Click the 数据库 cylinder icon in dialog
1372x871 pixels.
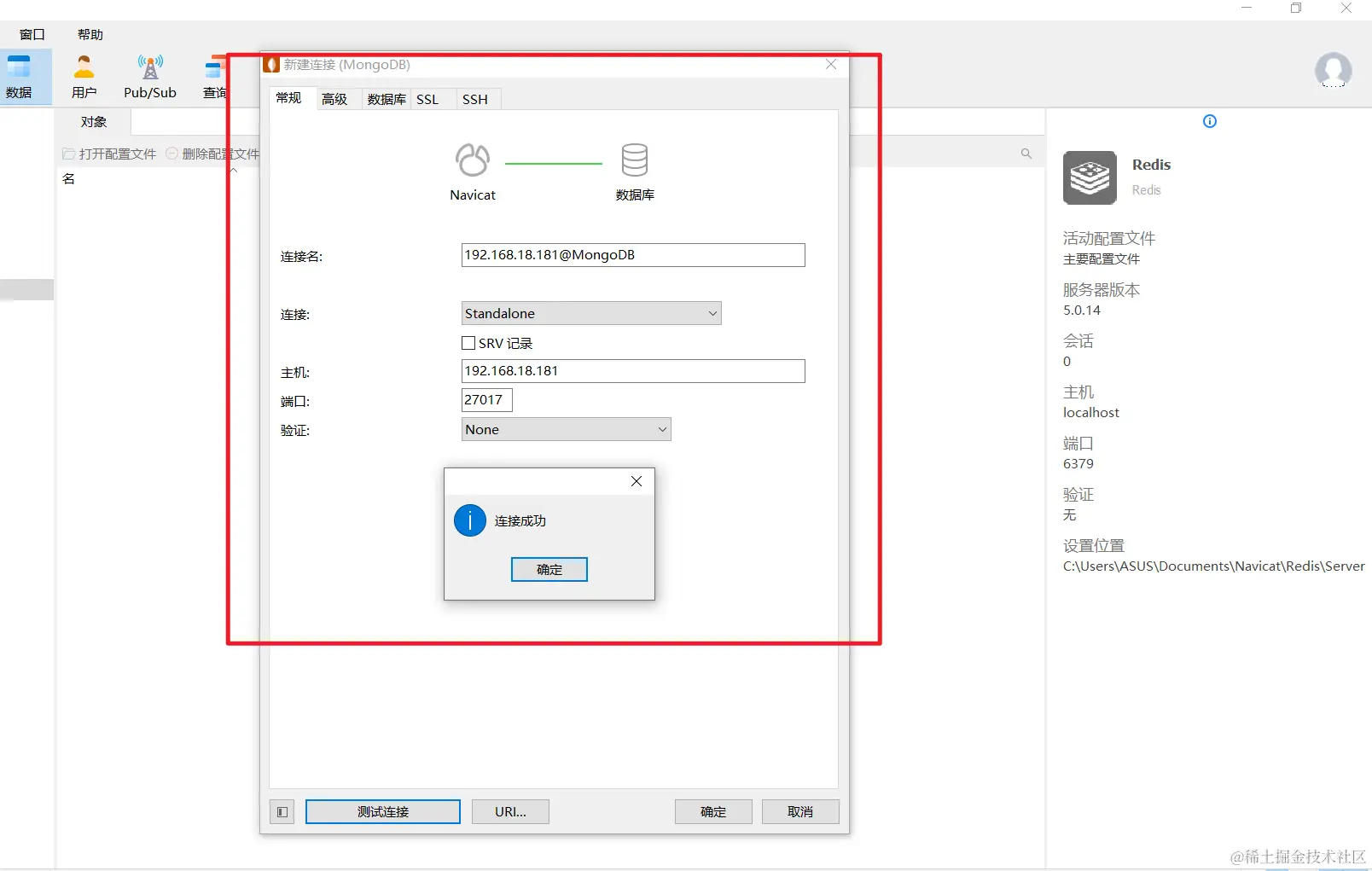click(634, 160)
